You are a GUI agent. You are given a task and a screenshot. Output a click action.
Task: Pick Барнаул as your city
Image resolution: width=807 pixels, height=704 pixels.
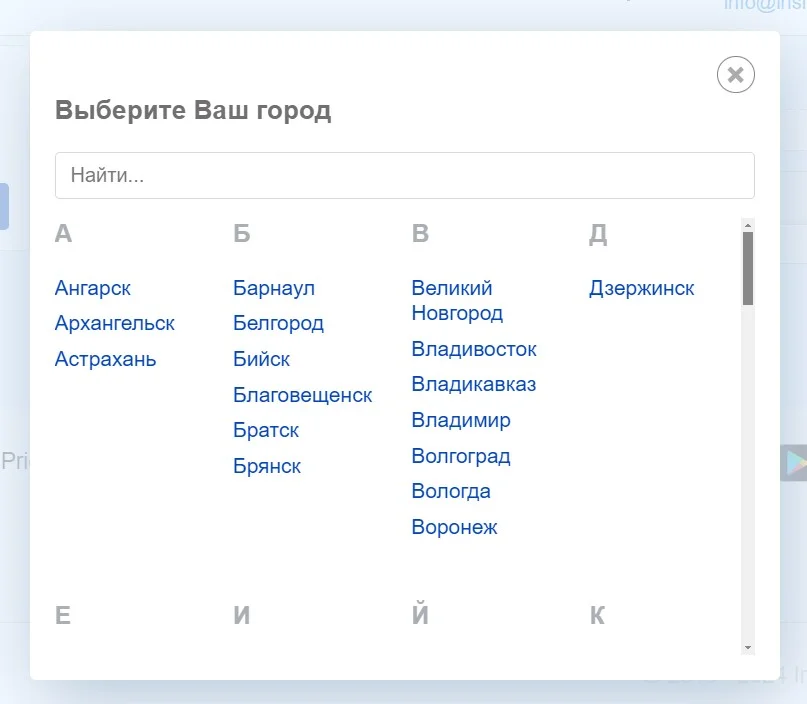click(274, 288)
